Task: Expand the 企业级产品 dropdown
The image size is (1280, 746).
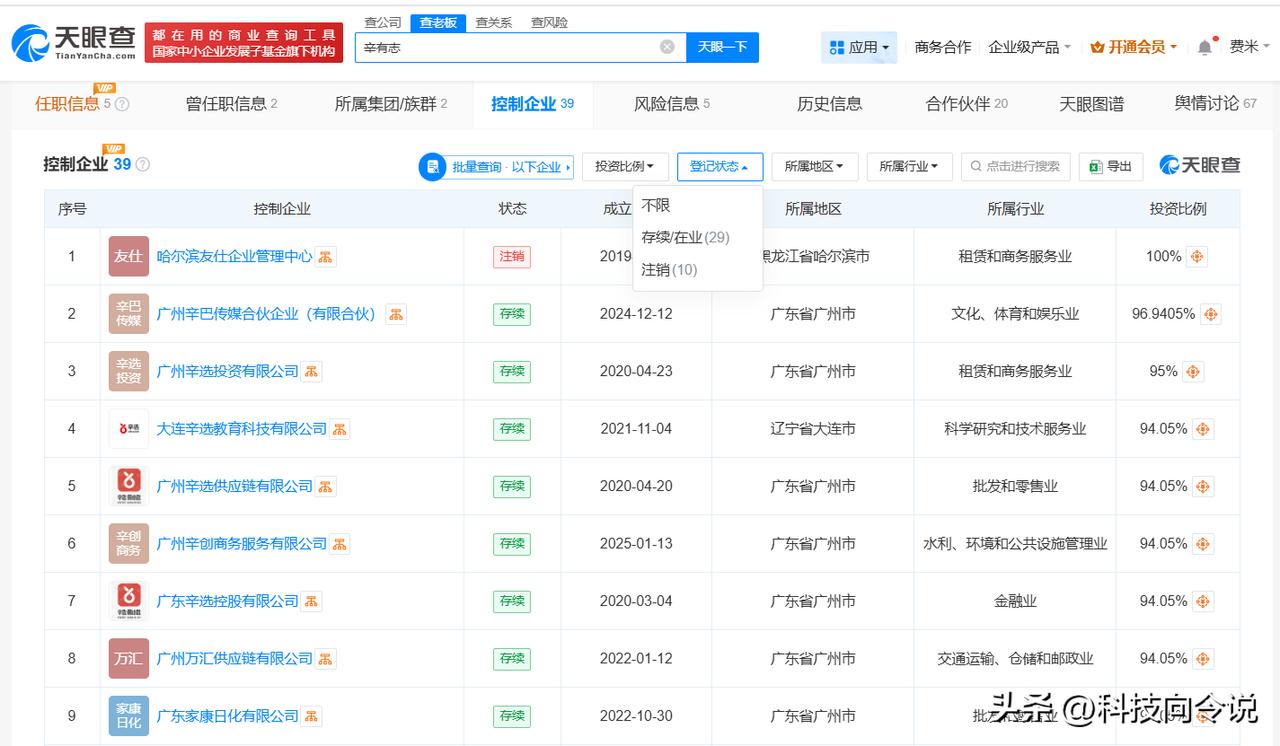Action: pos(1029,47)
